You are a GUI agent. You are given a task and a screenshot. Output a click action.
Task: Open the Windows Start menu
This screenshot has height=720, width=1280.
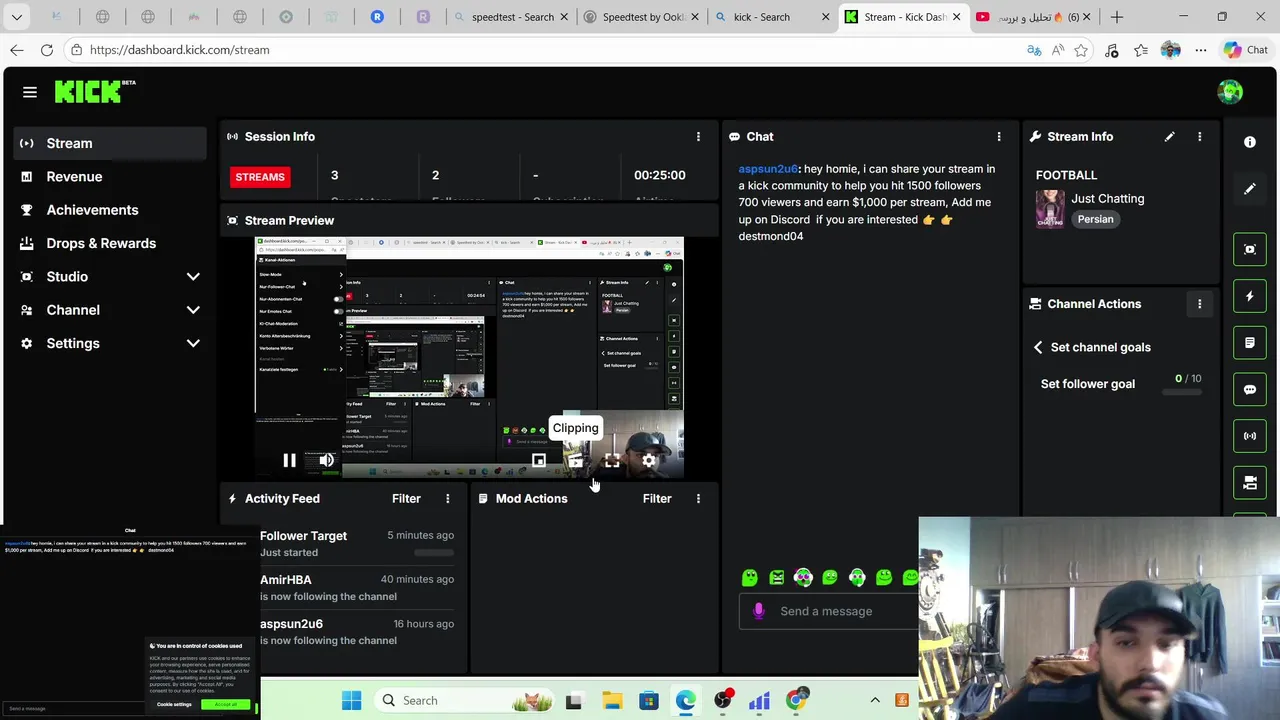(x=351, y=700)
